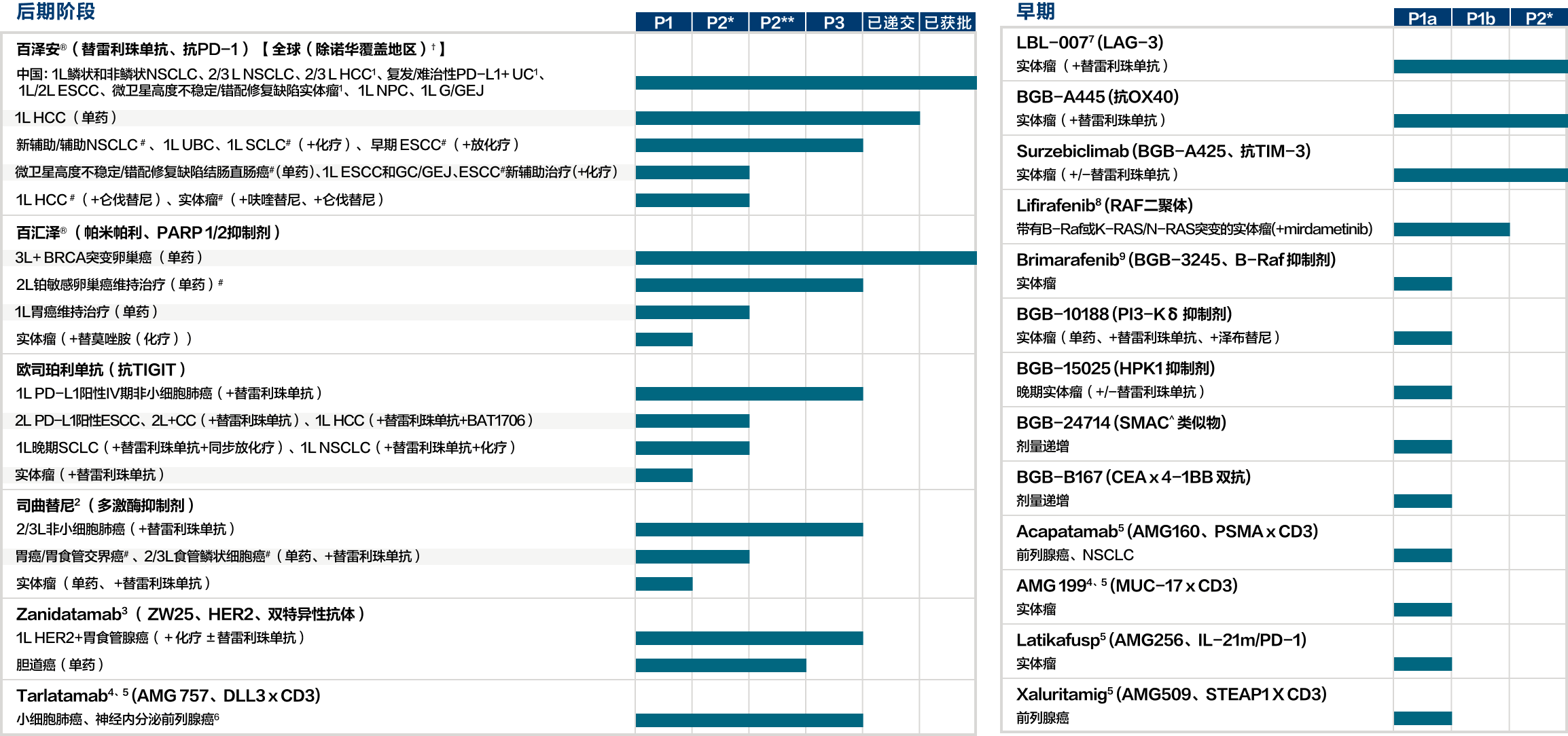Click the P3 column header
This screenshot has width=1568, height=736.
(x=834, y=22)
